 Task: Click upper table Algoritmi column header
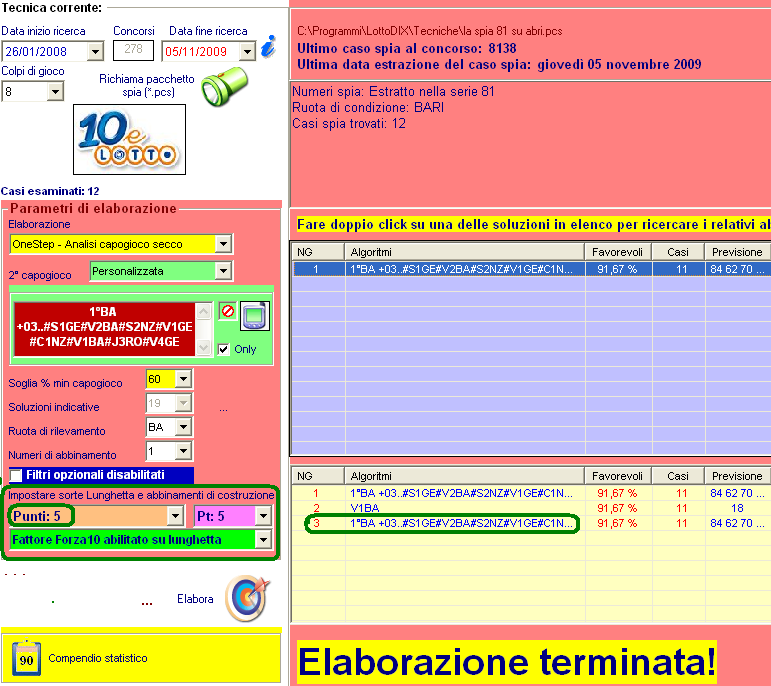[464, 252]
